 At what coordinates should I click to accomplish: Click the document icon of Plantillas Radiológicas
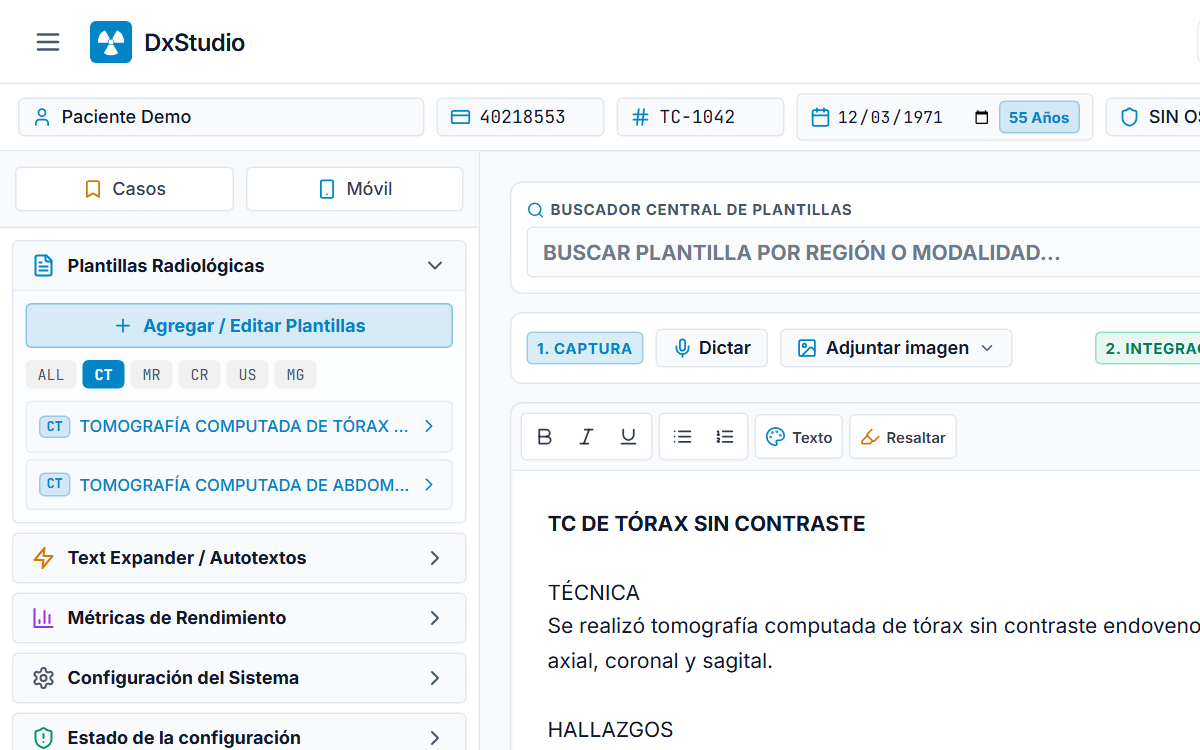point(43,266)
